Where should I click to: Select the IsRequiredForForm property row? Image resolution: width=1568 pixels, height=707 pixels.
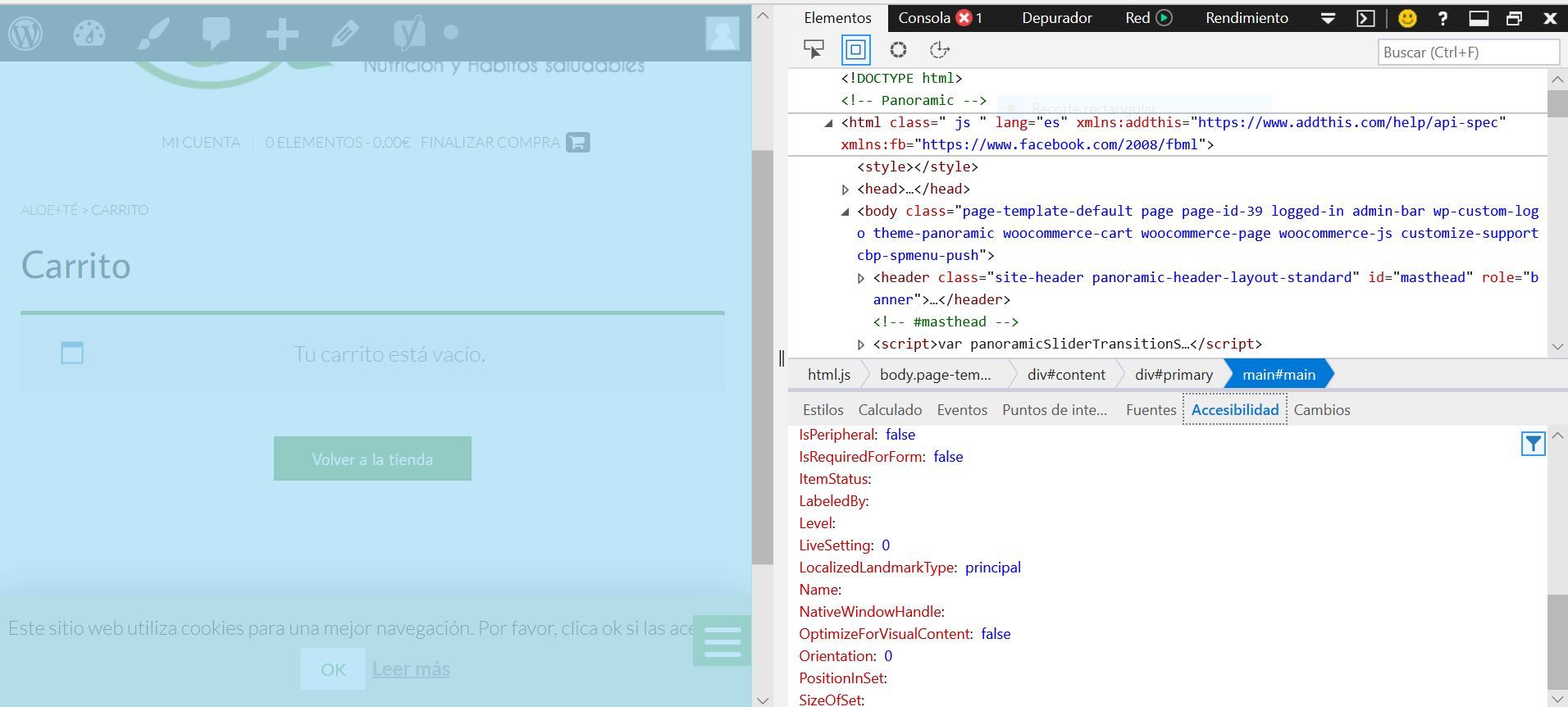pyautogui.click(x=881, y=457)
